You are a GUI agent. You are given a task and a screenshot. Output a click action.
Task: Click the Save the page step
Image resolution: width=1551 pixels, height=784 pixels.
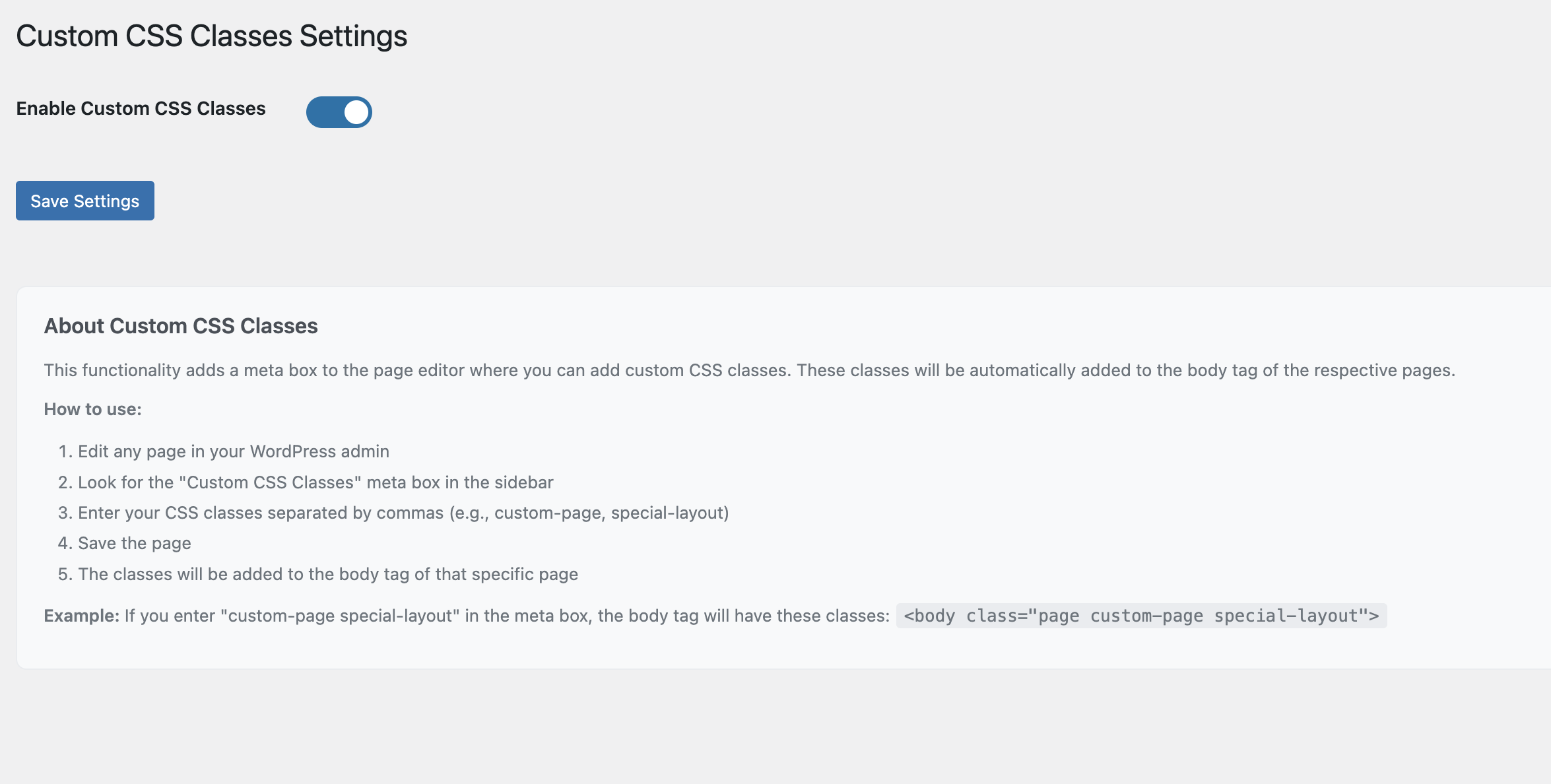(135, 543)
